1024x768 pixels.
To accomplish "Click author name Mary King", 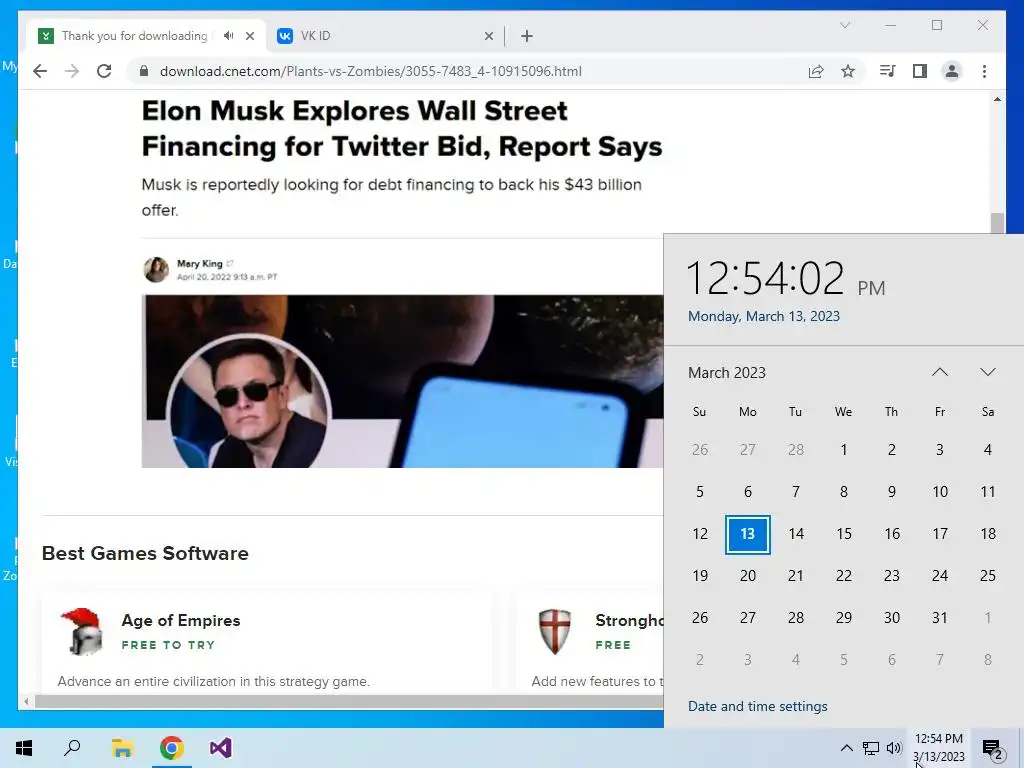I will pos(199,263).
